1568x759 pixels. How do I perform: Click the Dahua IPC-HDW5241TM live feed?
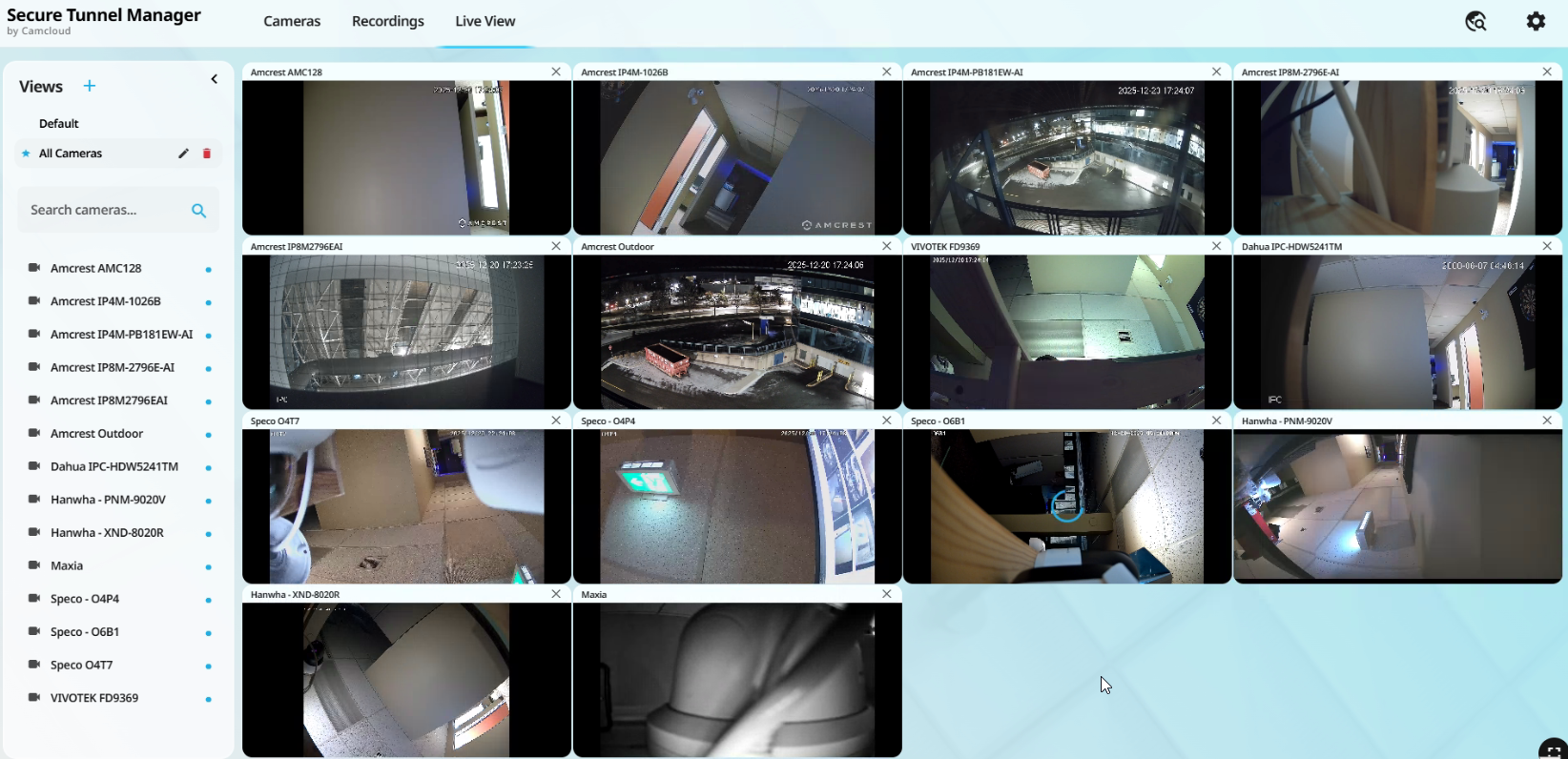[x=1398, y=332]
